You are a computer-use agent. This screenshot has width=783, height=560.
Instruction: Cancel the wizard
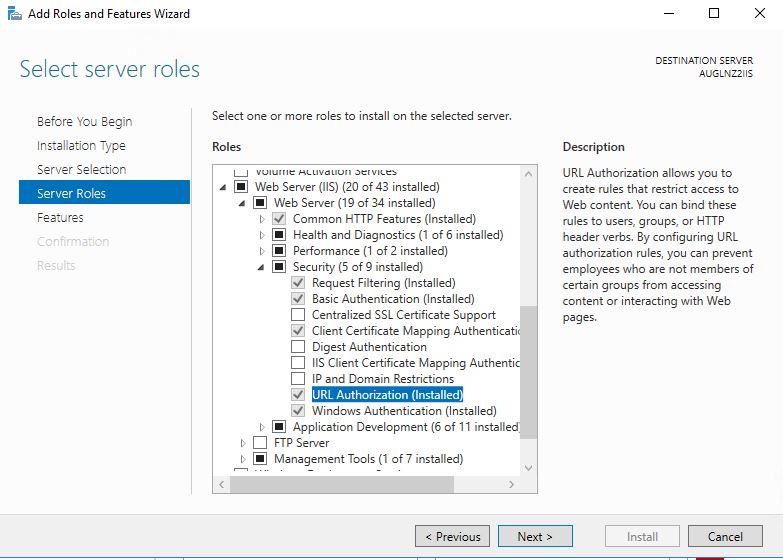coord(725,536)
